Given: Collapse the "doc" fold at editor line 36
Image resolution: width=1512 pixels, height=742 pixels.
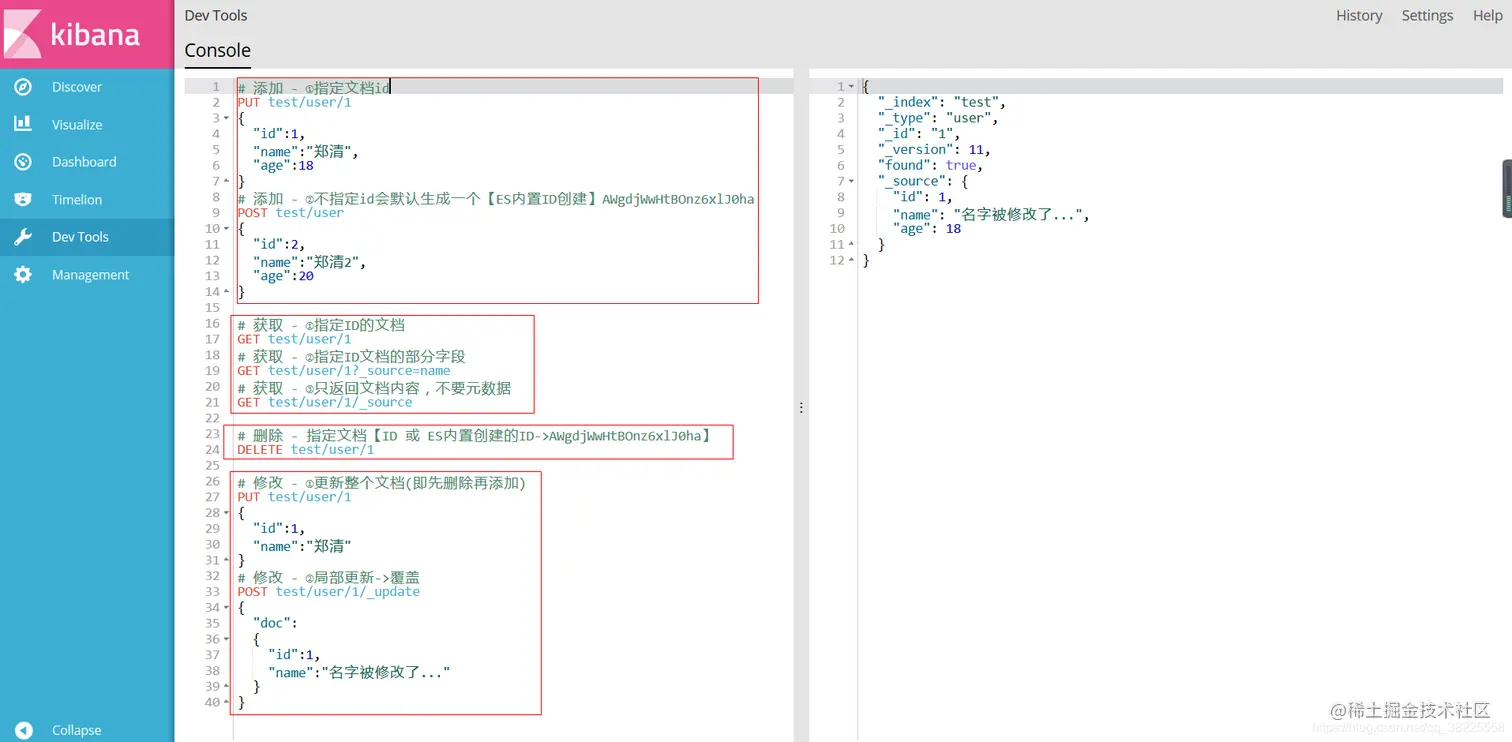Looking at the screenshot, I should tap(227, 639).
